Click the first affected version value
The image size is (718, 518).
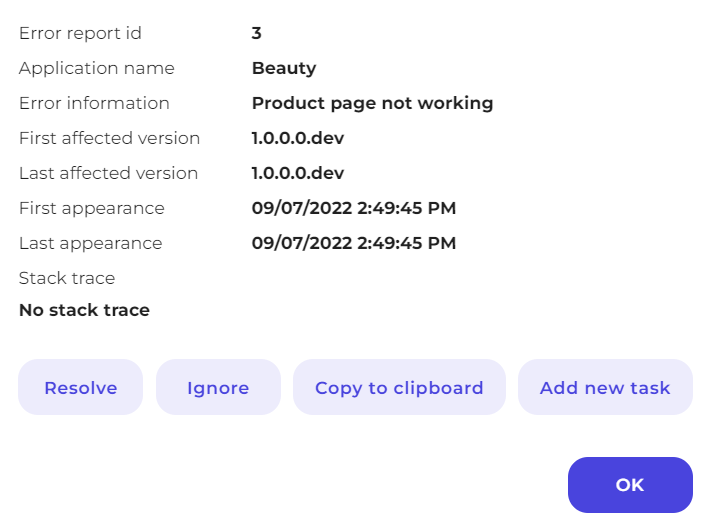point(298,138)
